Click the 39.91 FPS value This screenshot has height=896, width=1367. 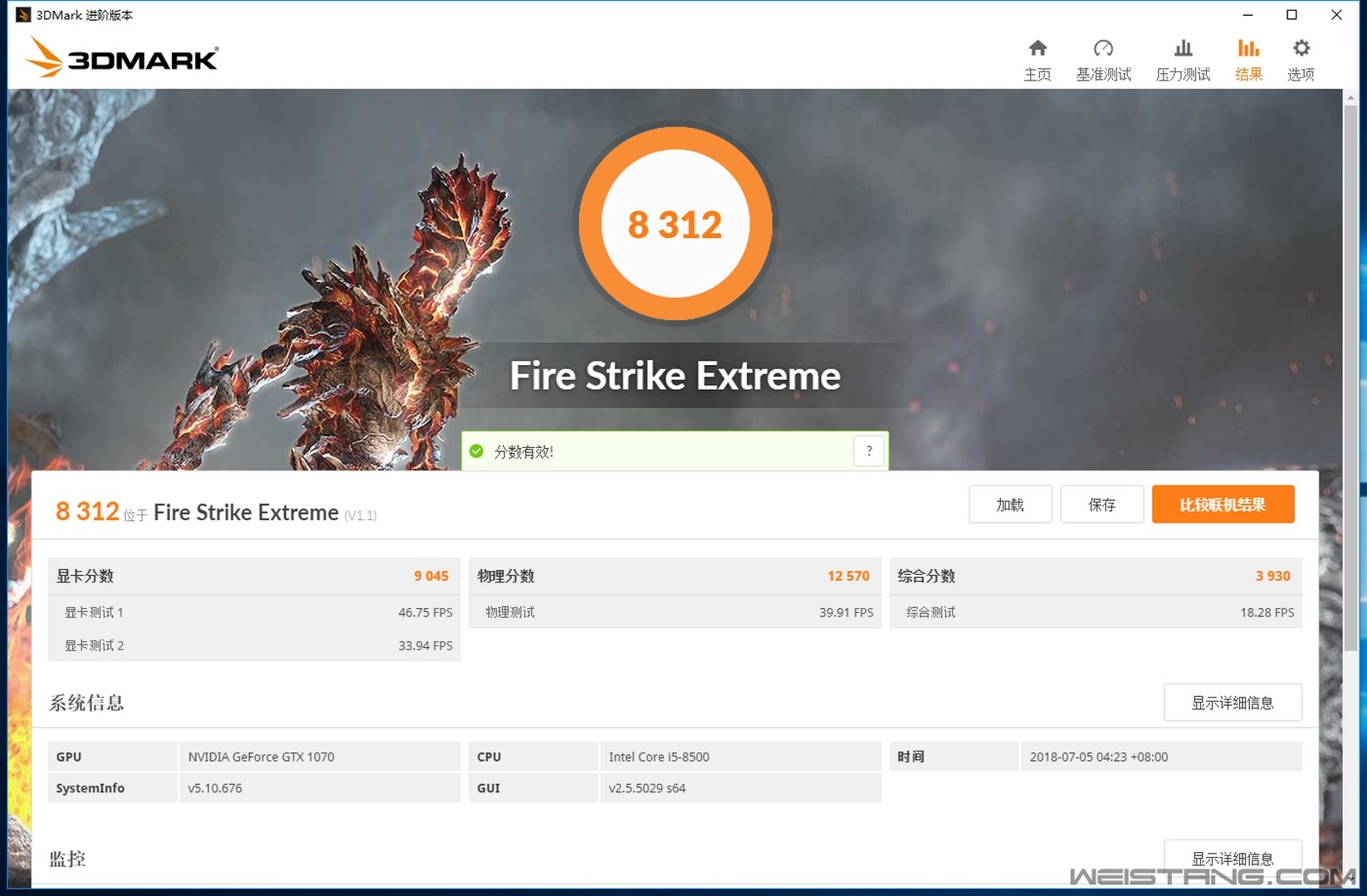(x=846, y=612)
